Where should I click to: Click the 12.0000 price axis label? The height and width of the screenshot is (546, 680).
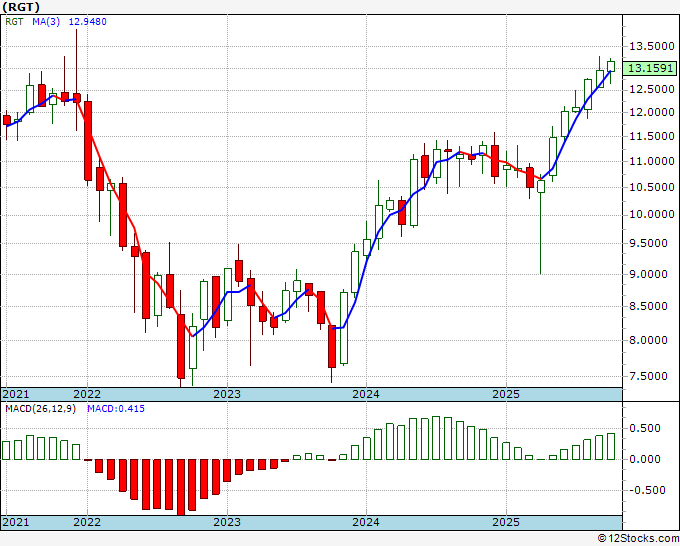(x=652, y=112)
